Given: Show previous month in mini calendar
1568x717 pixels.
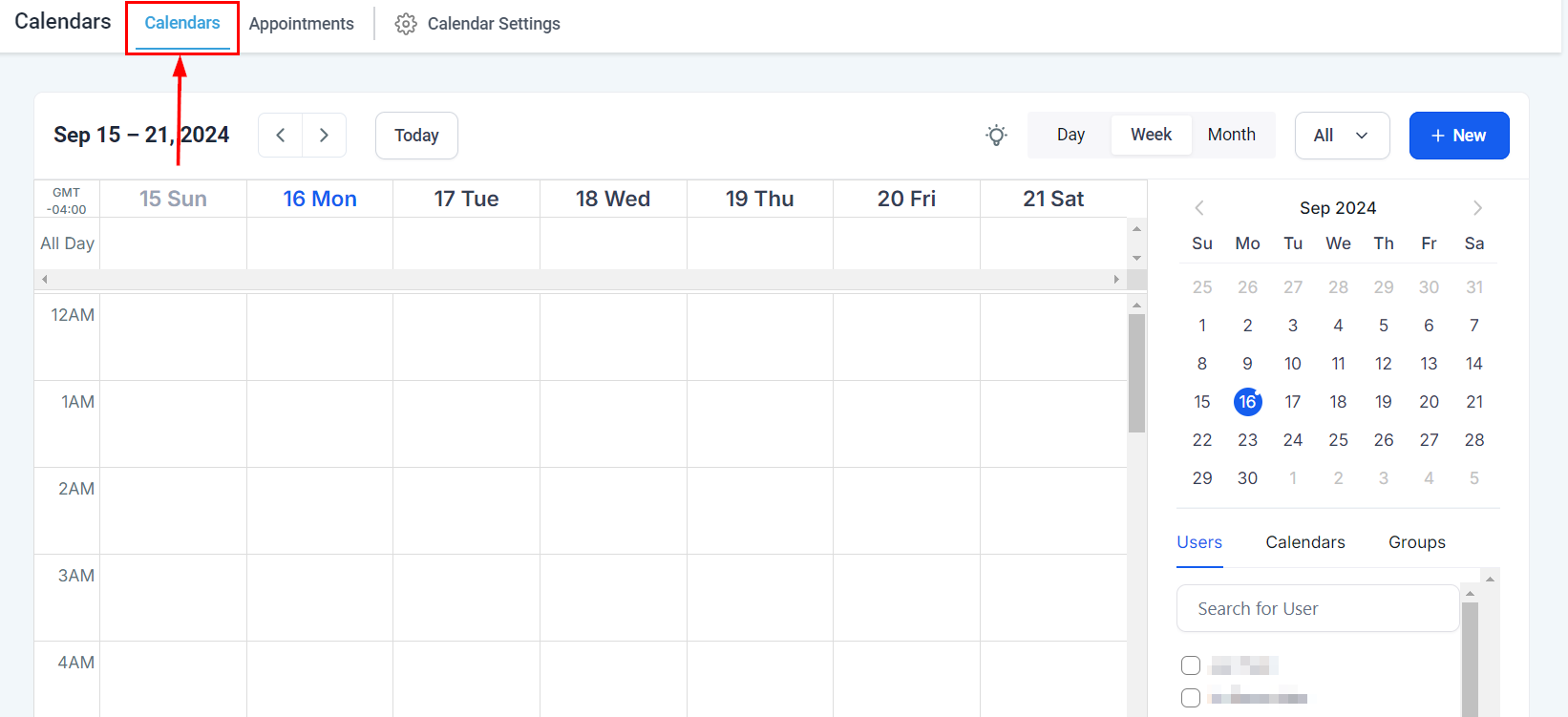Looking at the screenshot, I should (x=1199, y=208).
